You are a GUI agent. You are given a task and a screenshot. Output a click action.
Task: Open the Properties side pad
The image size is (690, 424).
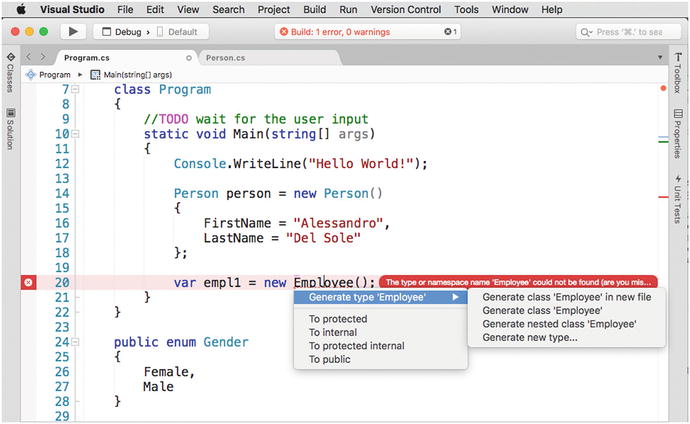click(x=677, y=134)
